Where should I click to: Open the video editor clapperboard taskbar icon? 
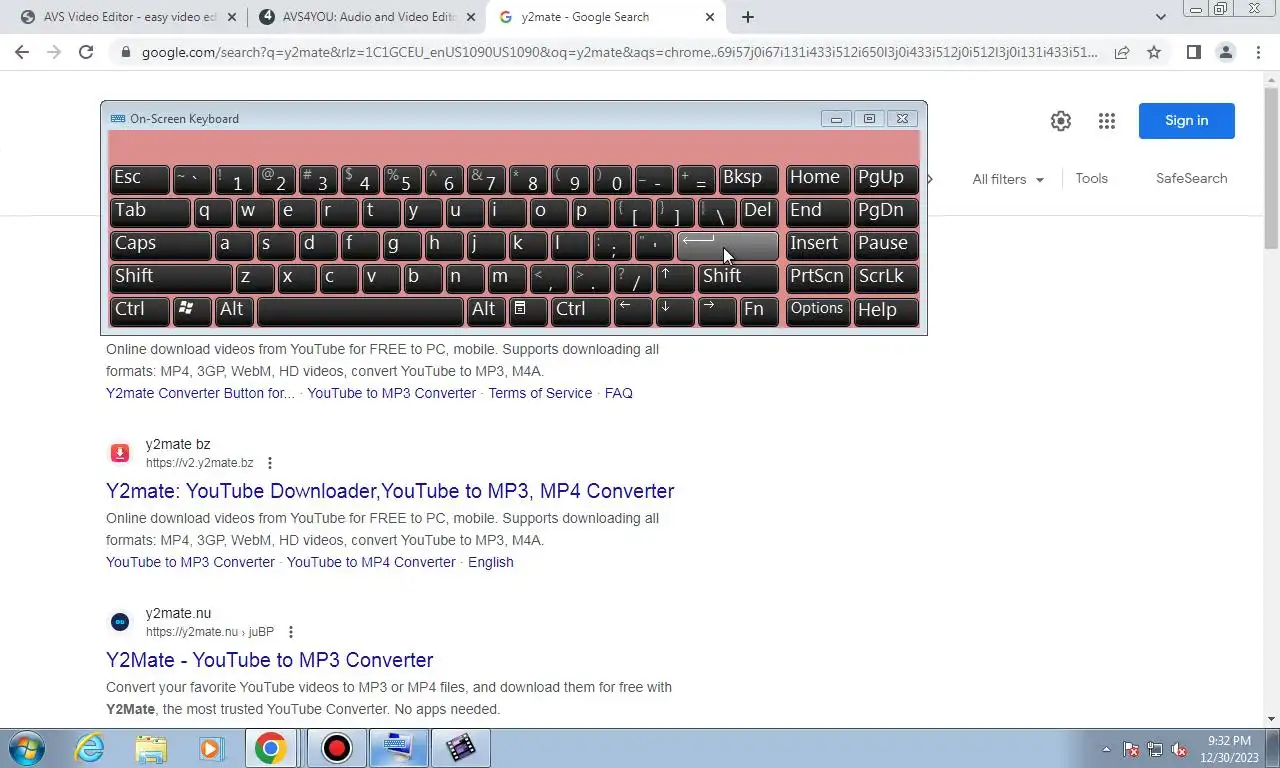click(461, 748)
